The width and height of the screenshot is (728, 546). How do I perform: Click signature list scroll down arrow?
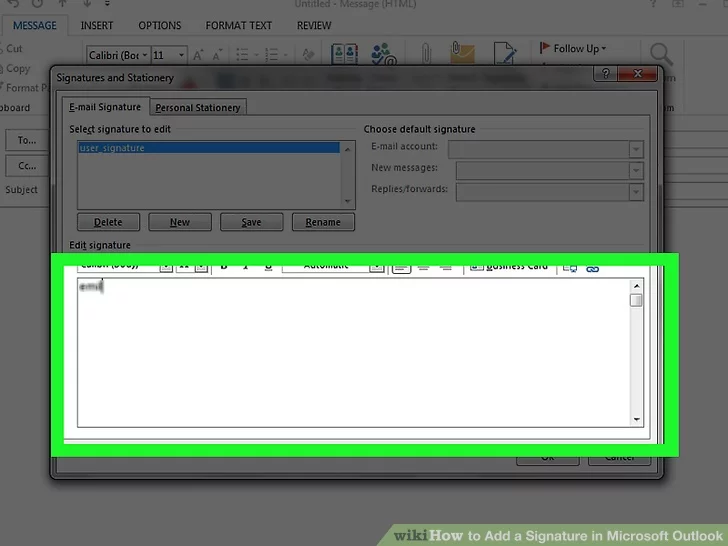(x=347, y=201)
